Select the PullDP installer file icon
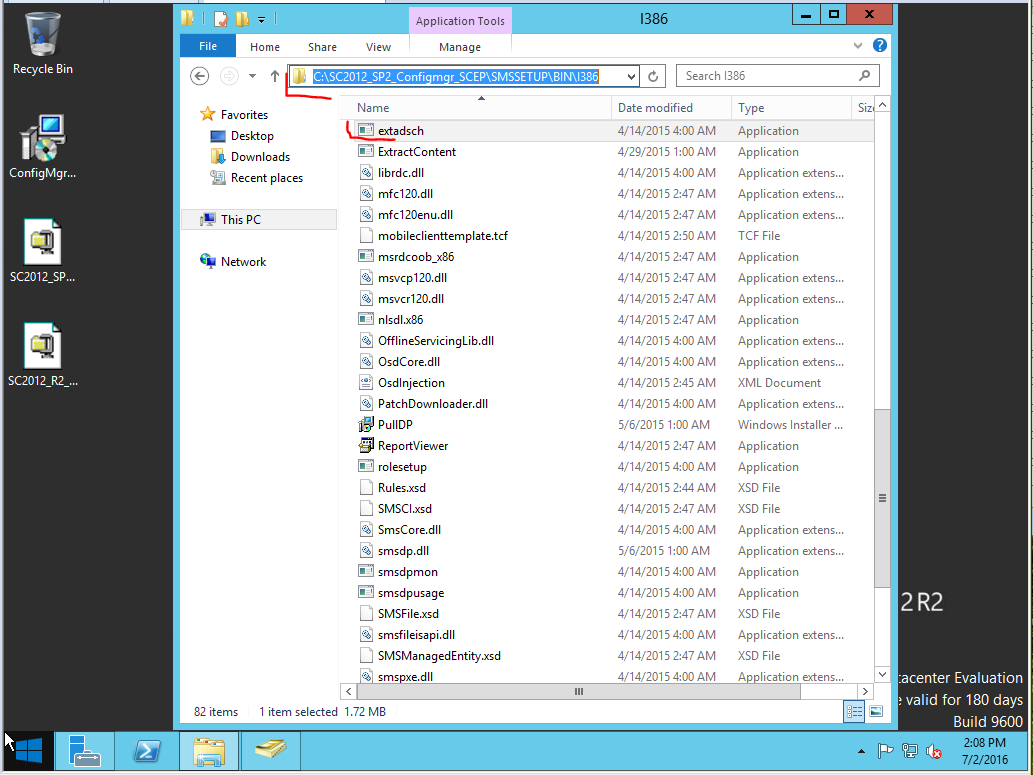Viewport: 1033px width, 775px height. point(366,425)
